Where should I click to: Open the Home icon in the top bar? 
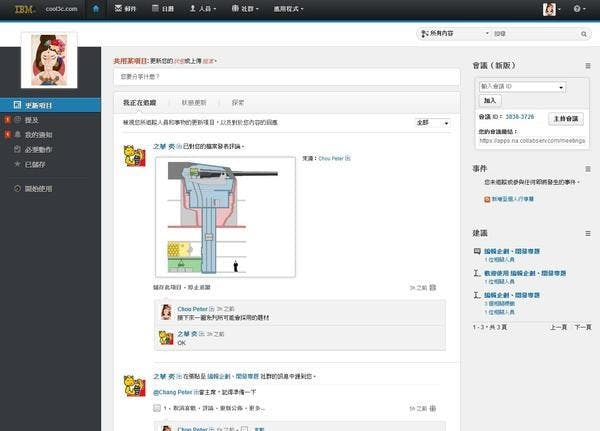pos(96,9)
